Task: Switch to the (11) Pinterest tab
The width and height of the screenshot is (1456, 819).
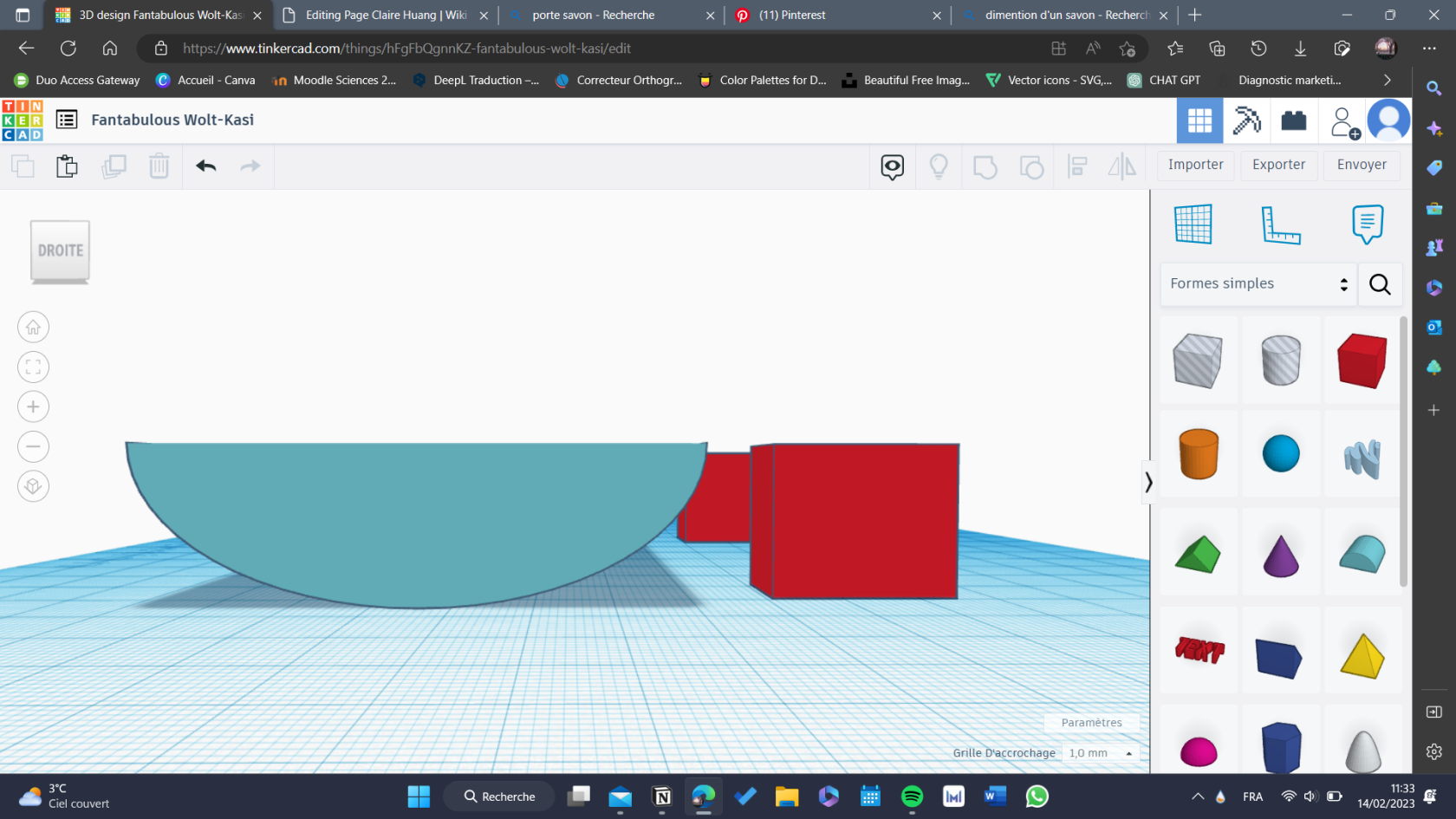Action: tap(838, 15)
